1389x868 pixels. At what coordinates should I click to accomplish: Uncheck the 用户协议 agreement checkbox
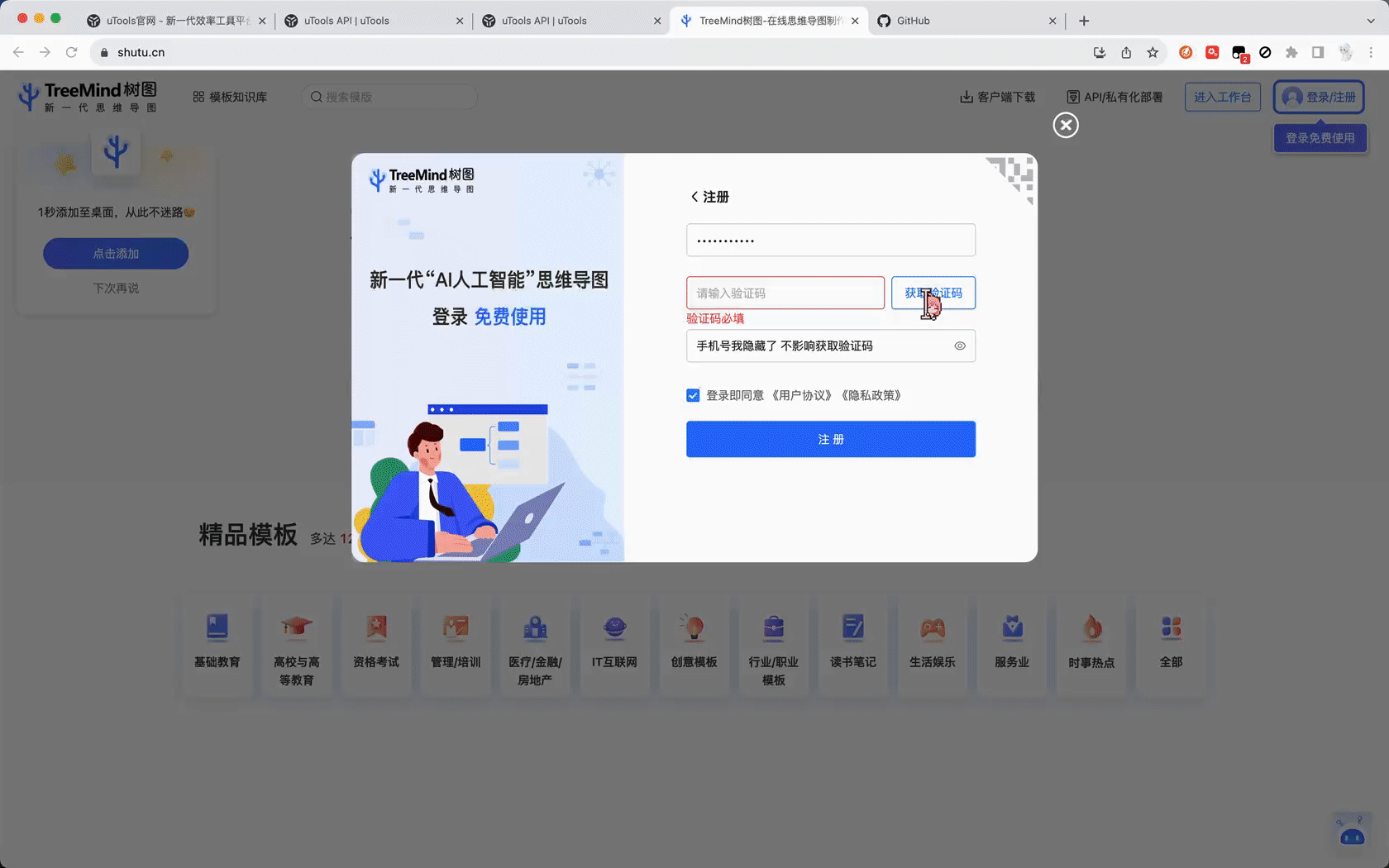(x=693, y=395)
